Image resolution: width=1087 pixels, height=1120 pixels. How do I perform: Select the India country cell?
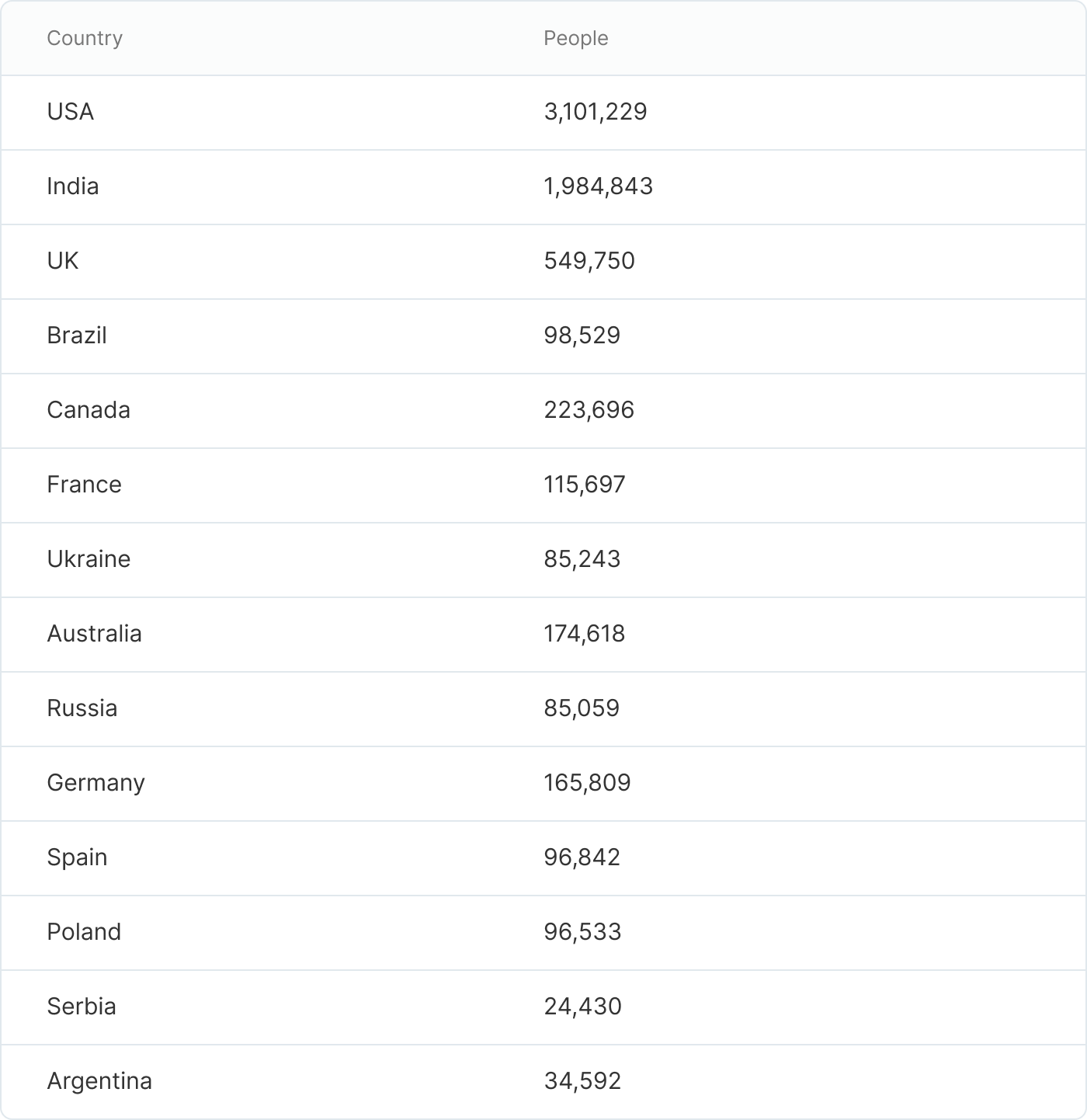coord(73,186)
